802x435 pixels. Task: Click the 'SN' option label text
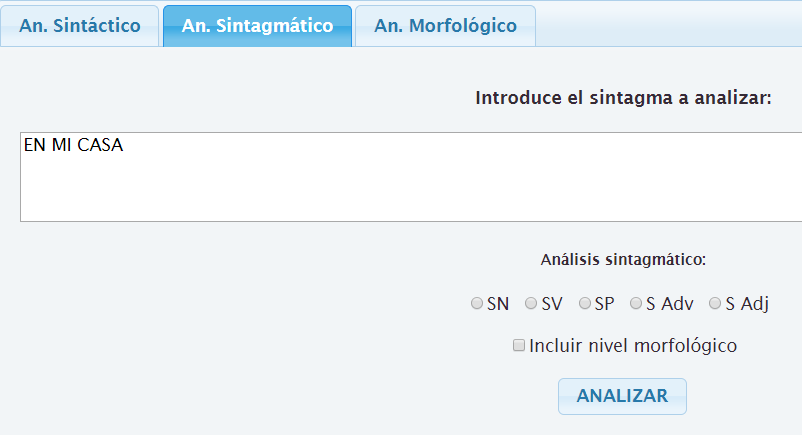tap(498, 304)
